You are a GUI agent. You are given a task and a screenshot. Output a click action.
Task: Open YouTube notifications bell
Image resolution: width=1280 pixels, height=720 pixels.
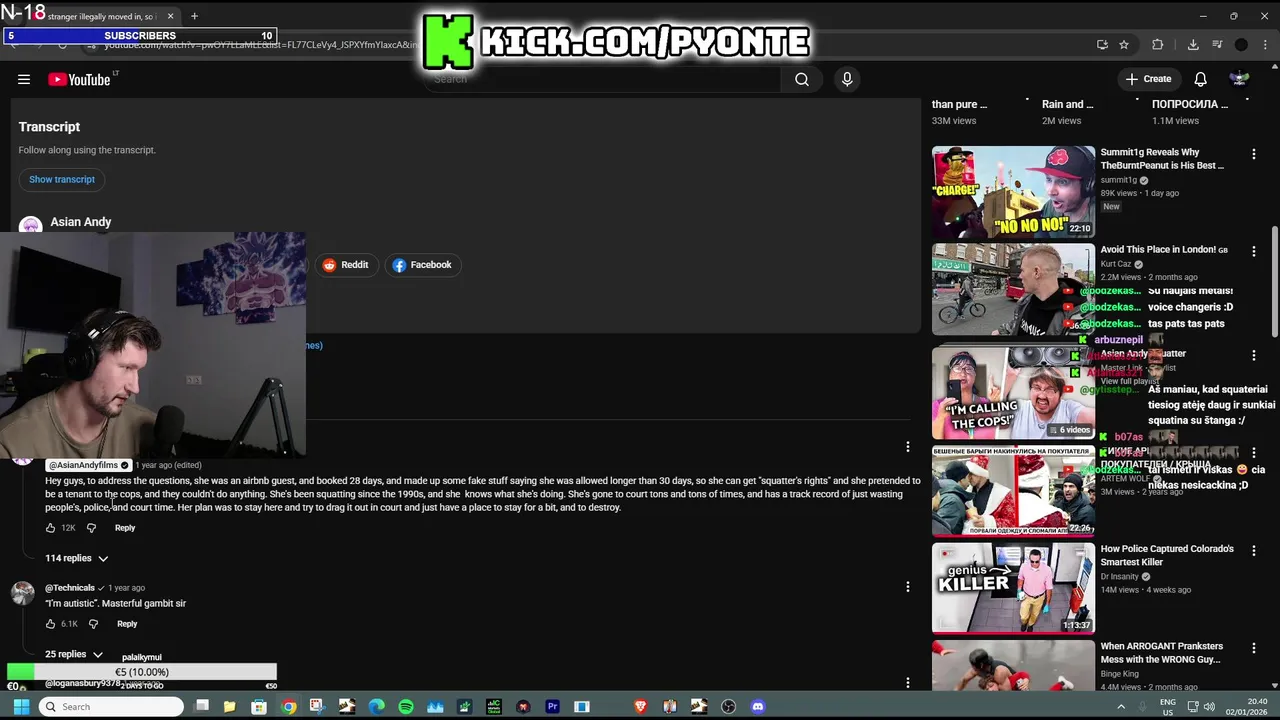[1200, 79]
